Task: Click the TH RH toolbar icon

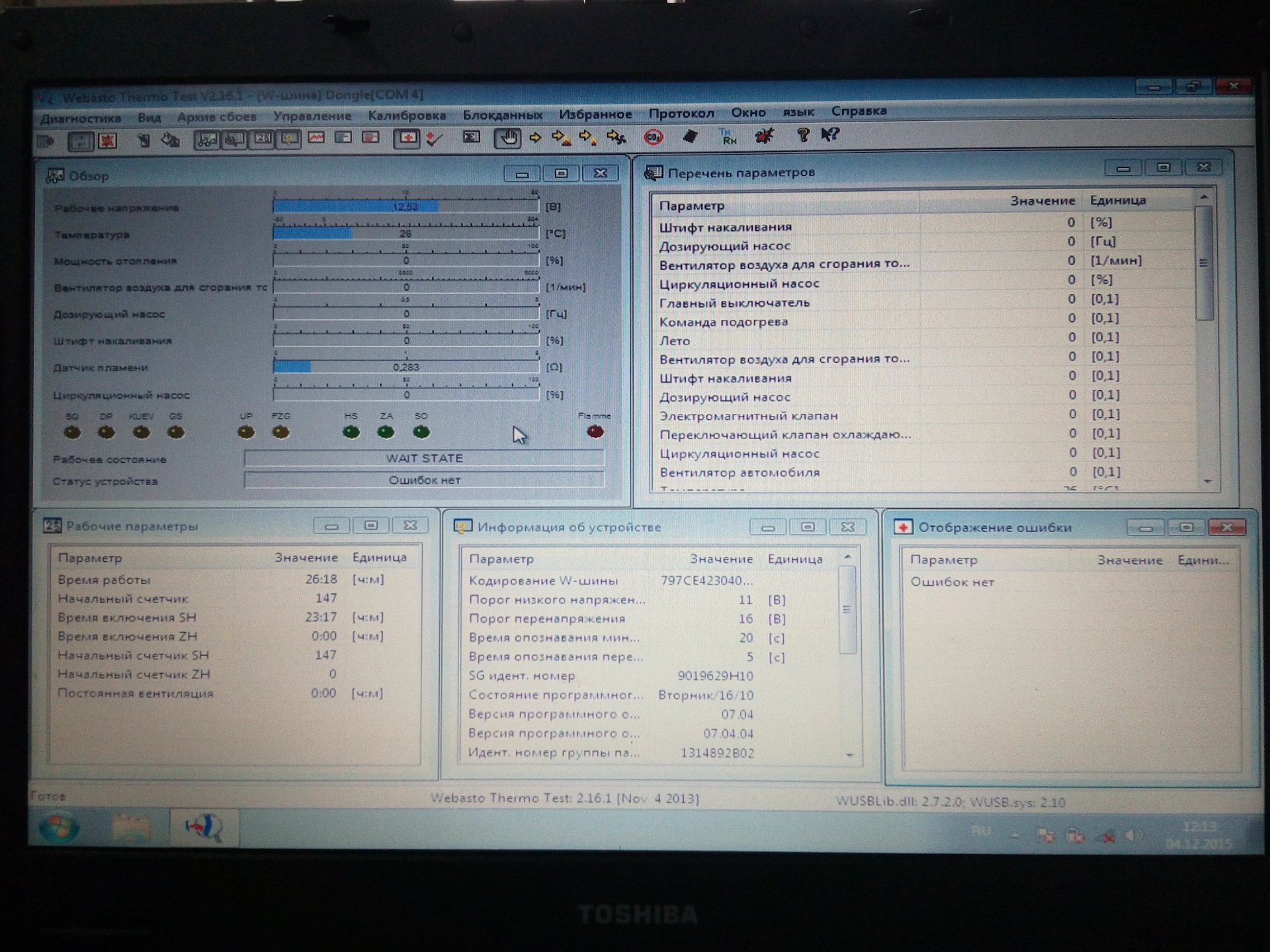Action: tap(728, 136)
